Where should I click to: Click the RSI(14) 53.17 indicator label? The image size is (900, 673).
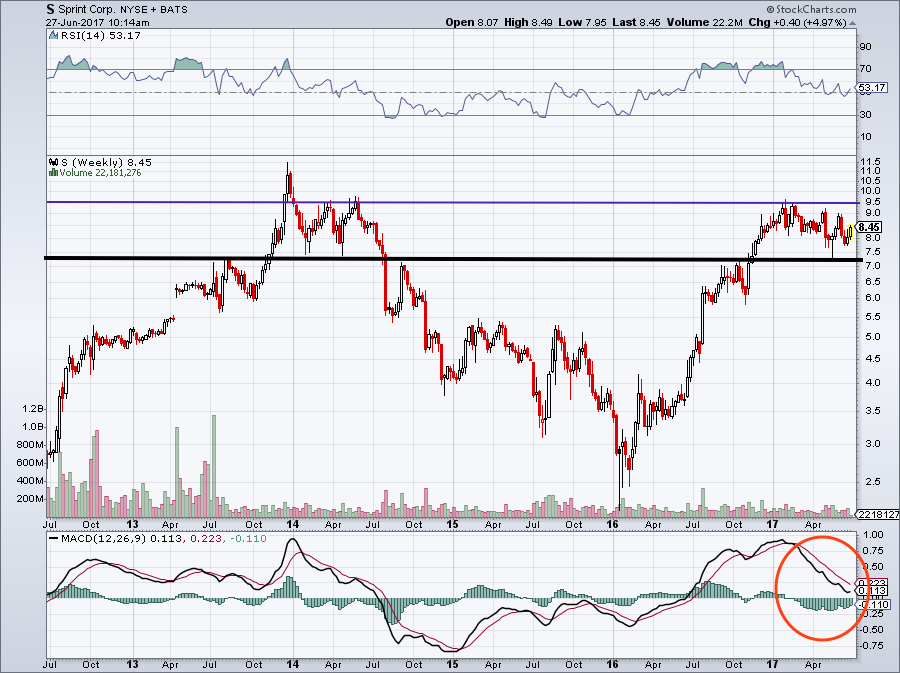pos(100,35)
